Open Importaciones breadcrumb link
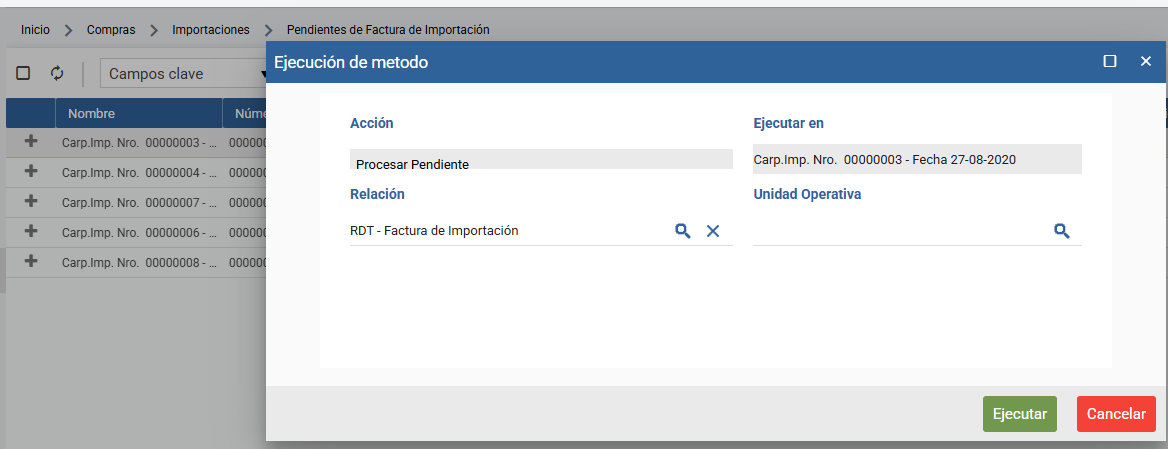This screenshot has height=449, width=1168. tap(211, 30)
